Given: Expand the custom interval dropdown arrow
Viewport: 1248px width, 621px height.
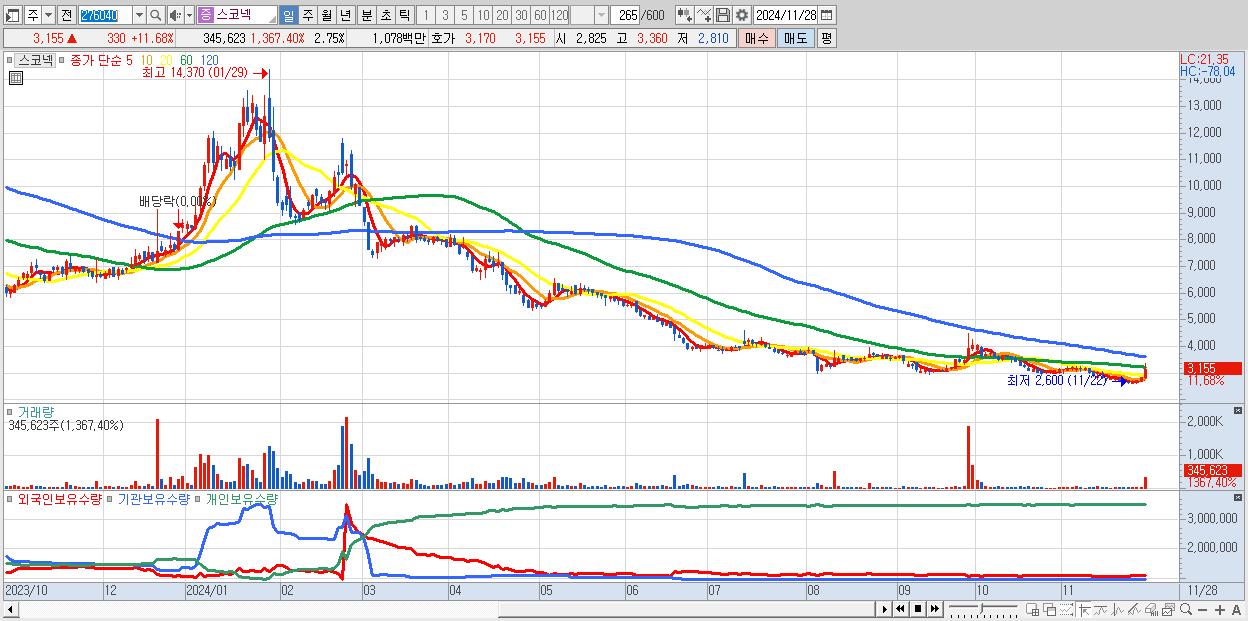Looking at the screenshot, I should (602, 15).
